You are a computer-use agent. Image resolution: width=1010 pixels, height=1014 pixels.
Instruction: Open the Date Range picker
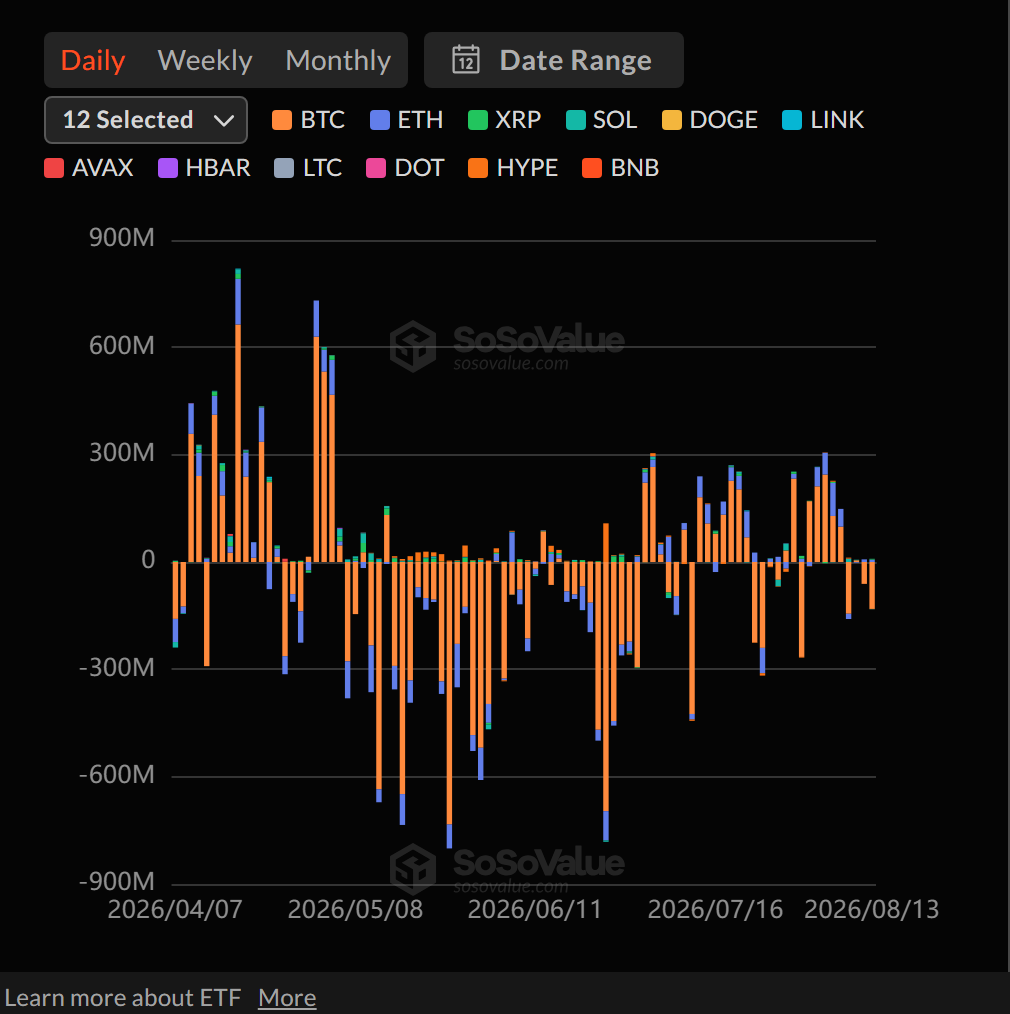(x=553, y=60)
